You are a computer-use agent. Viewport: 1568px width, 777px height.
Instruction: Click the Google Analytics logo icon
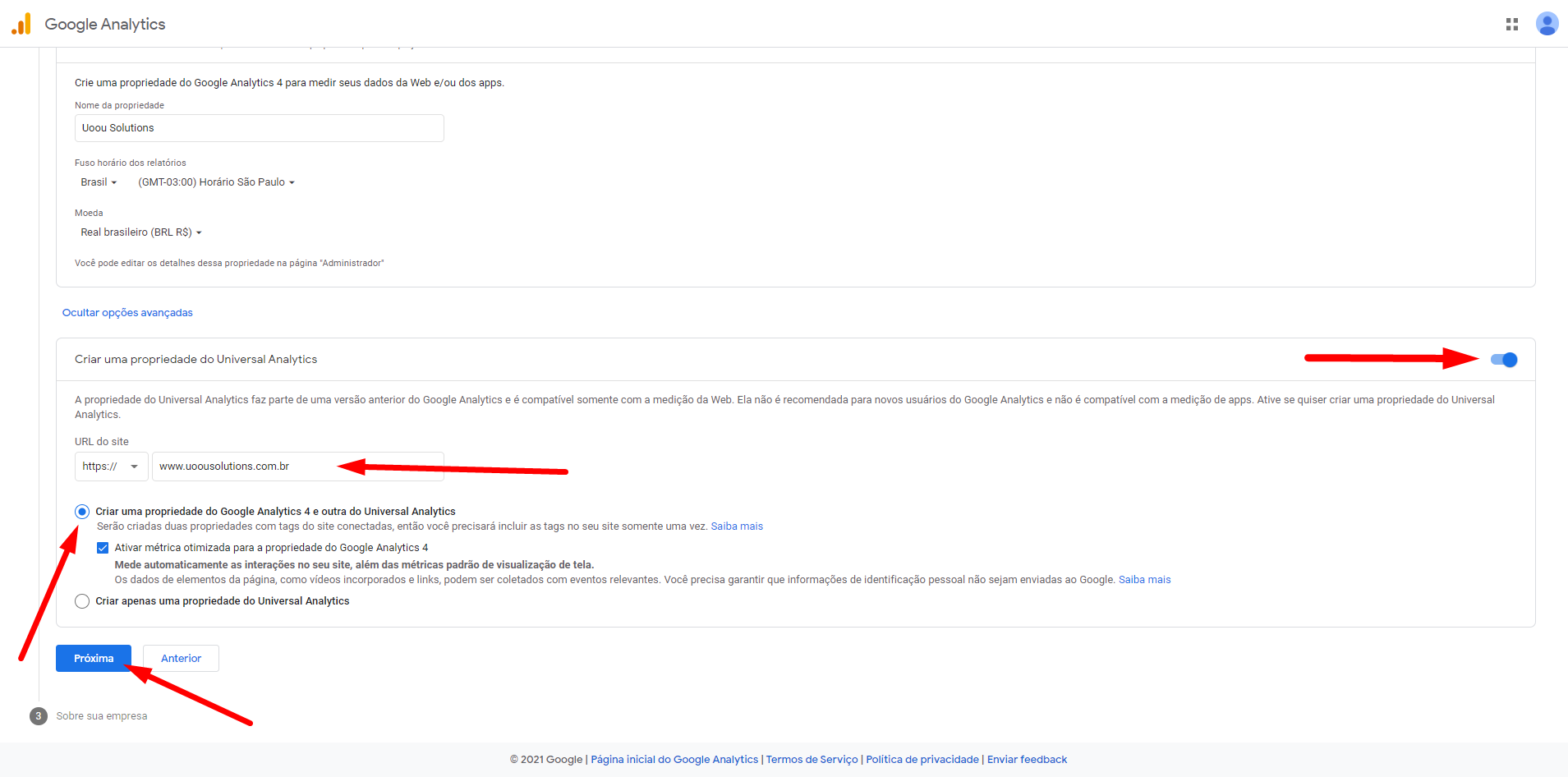tap(21, 24)
